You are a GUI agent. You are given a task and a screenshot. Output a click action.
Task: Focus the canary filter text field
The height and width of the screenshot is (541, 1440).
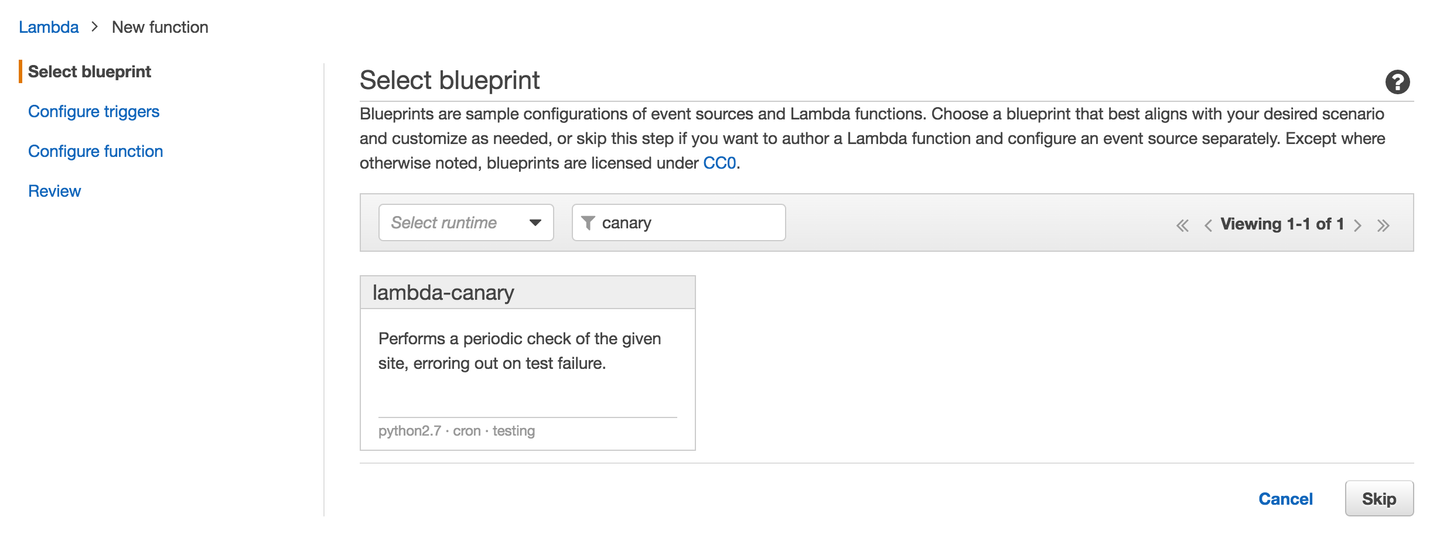[x=688, y=223]
